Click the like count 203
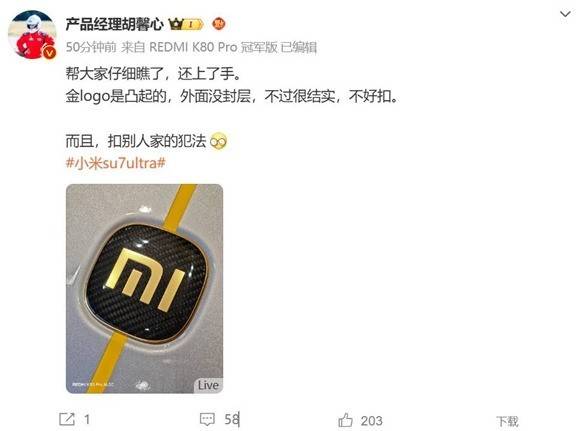Viewport: 581px width, 431px height. tap(372, 421)
